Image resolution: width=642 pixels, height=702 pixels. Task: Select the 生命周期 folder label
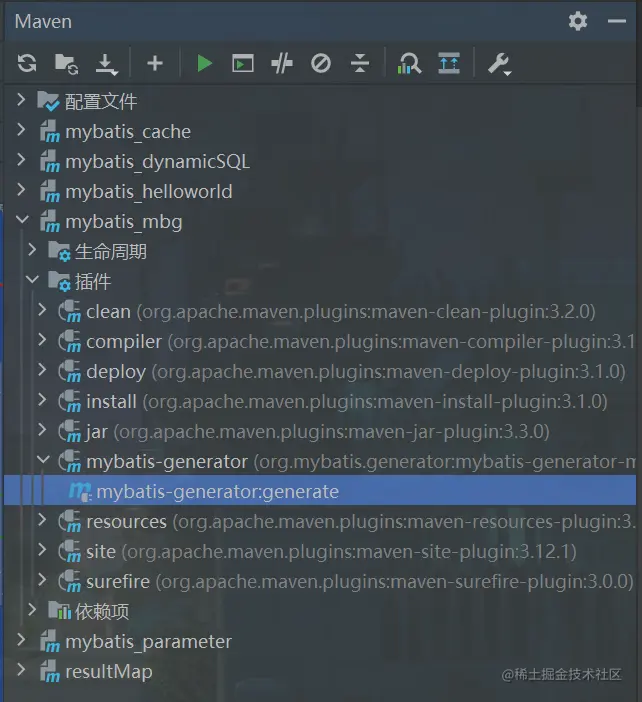(x=111, y=252)
